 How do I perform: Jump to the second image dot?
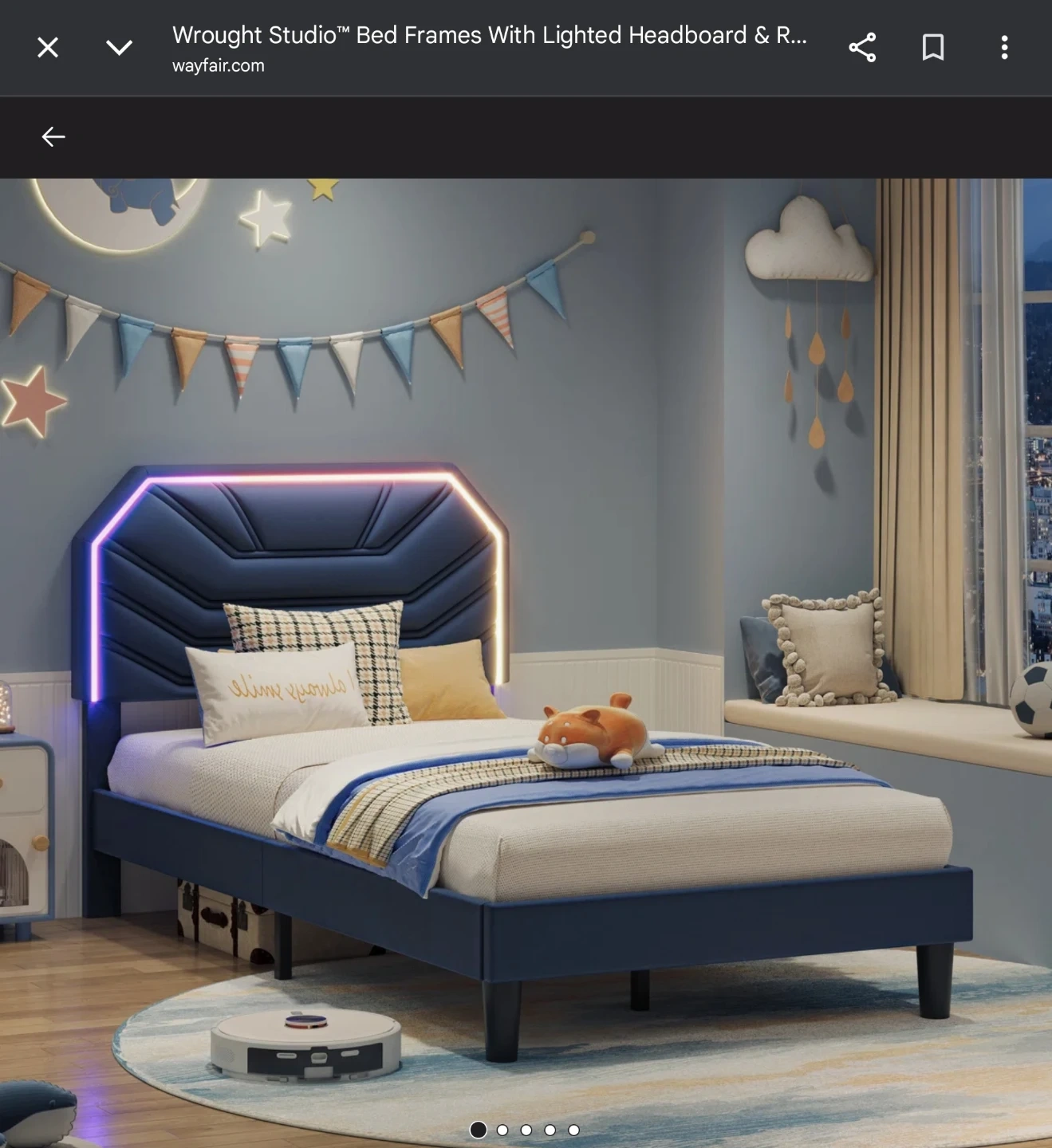pyautogui.click(x=502, y=1130)
